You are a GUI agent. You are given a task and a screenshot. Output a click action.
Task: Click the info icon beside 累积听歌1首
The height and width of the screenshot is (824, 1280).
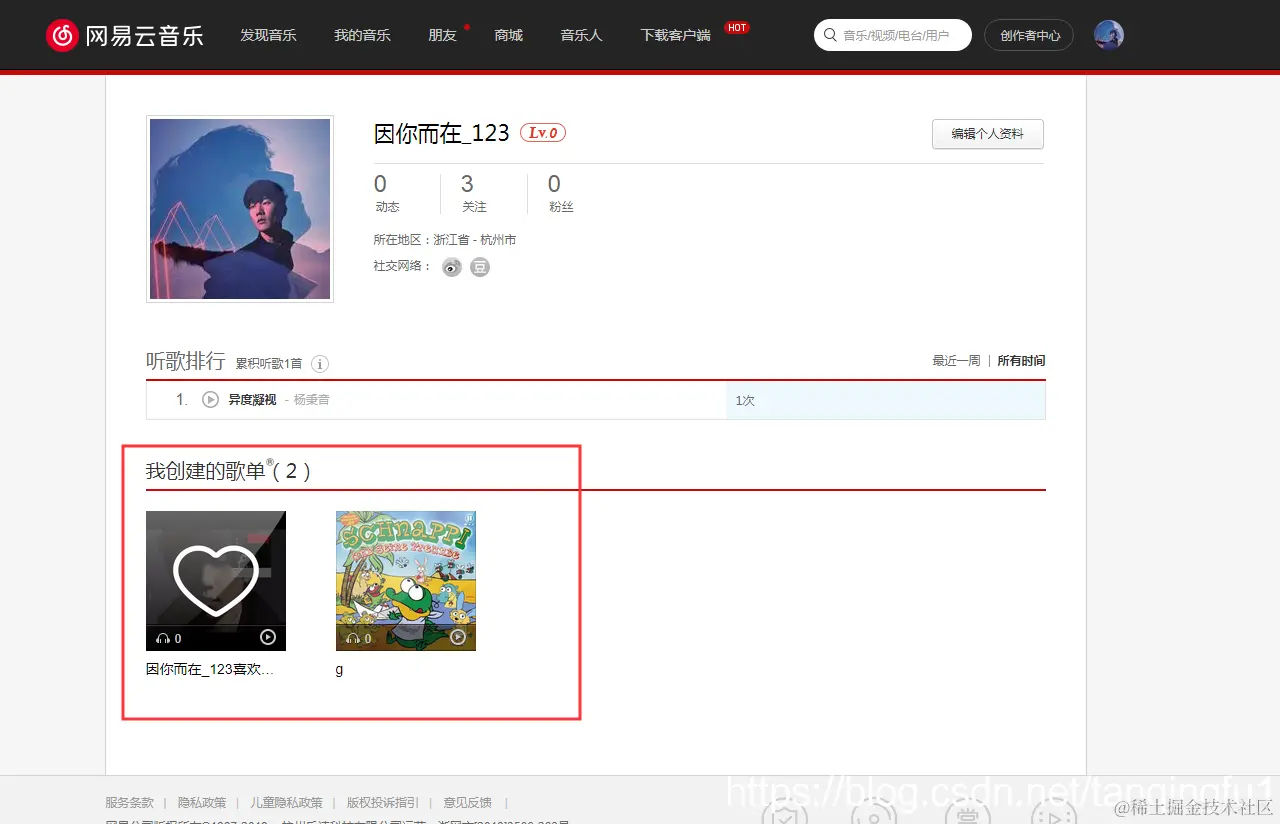(x=320, y=364)
